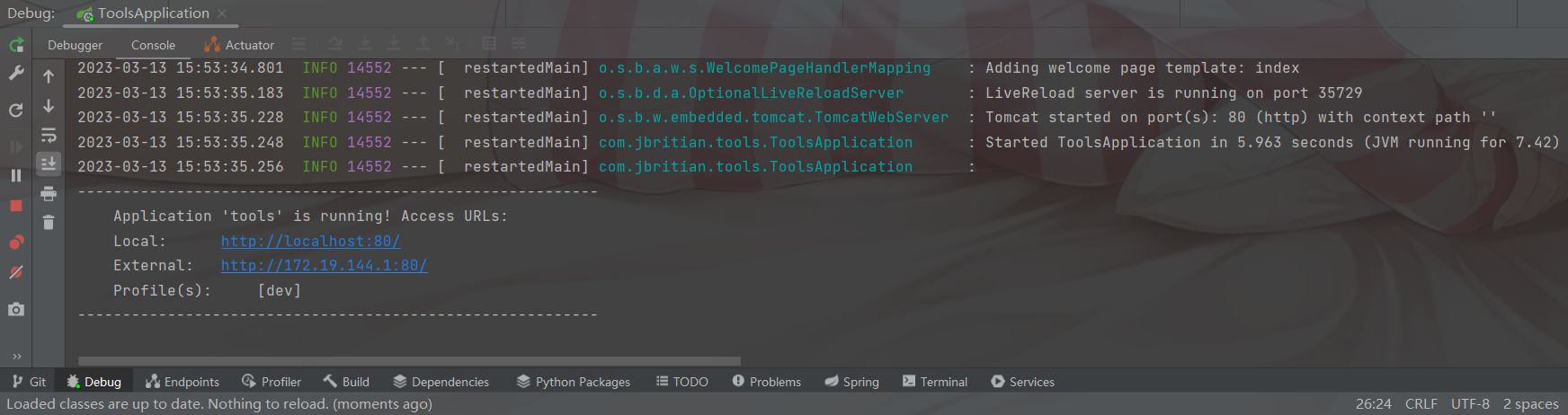The width and height of the screenshot is (1568, 415).
Task: Open View Breakpoints red circles icon
Action: 16,243
